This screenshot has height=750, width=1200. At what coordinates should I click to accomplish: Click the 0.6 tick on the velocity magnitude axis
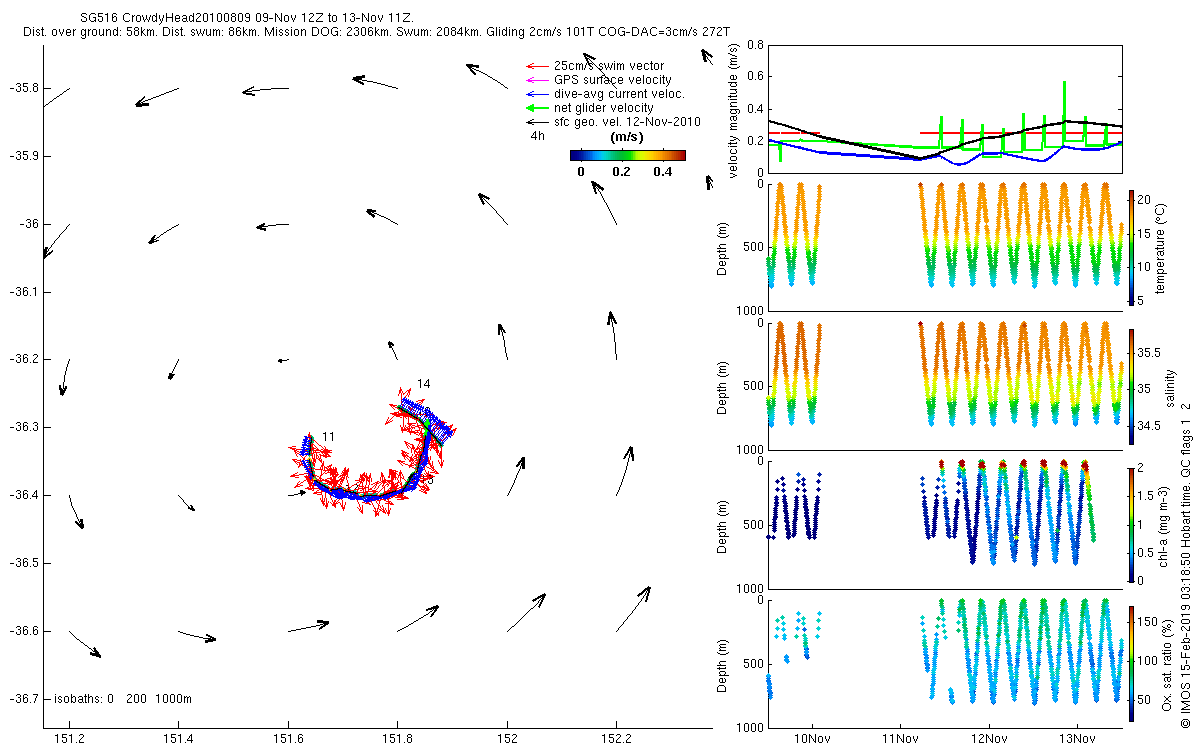pyautogui.click(x=755, y=77)
